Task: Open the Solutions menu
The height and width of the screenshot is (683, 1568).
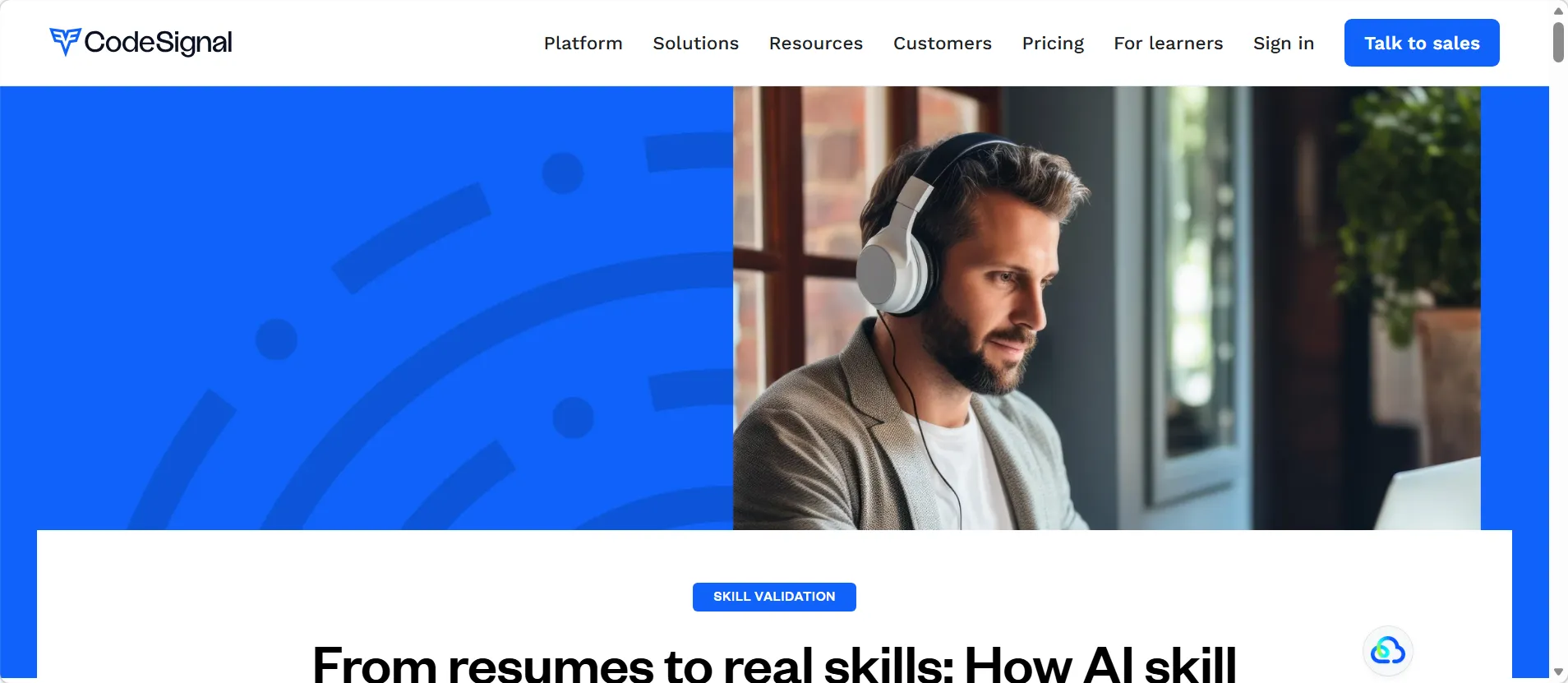Action: click(695, 43)
